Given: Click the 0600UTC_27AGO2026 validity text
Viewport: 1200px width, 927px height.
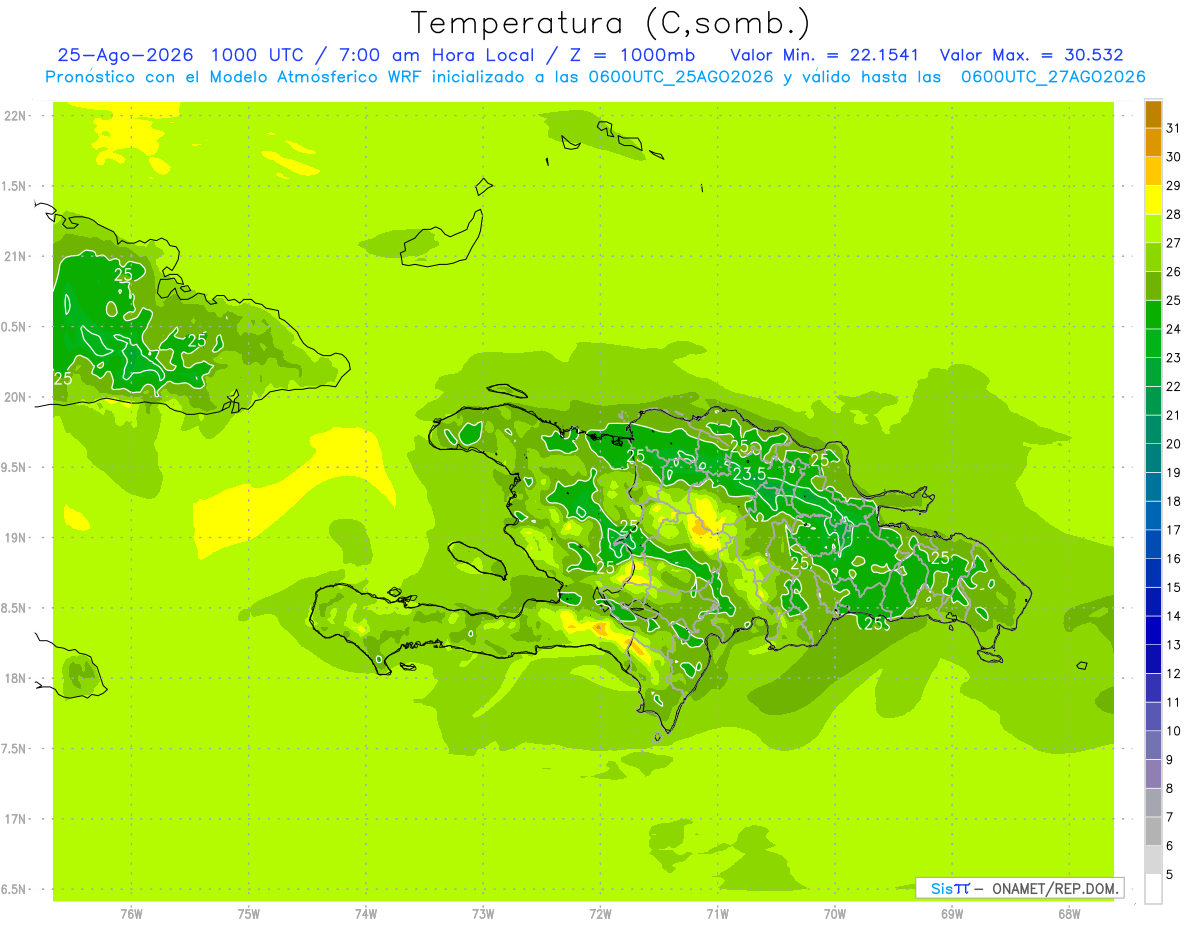Looking at the screenshot, I should (x=1053, y=77).
